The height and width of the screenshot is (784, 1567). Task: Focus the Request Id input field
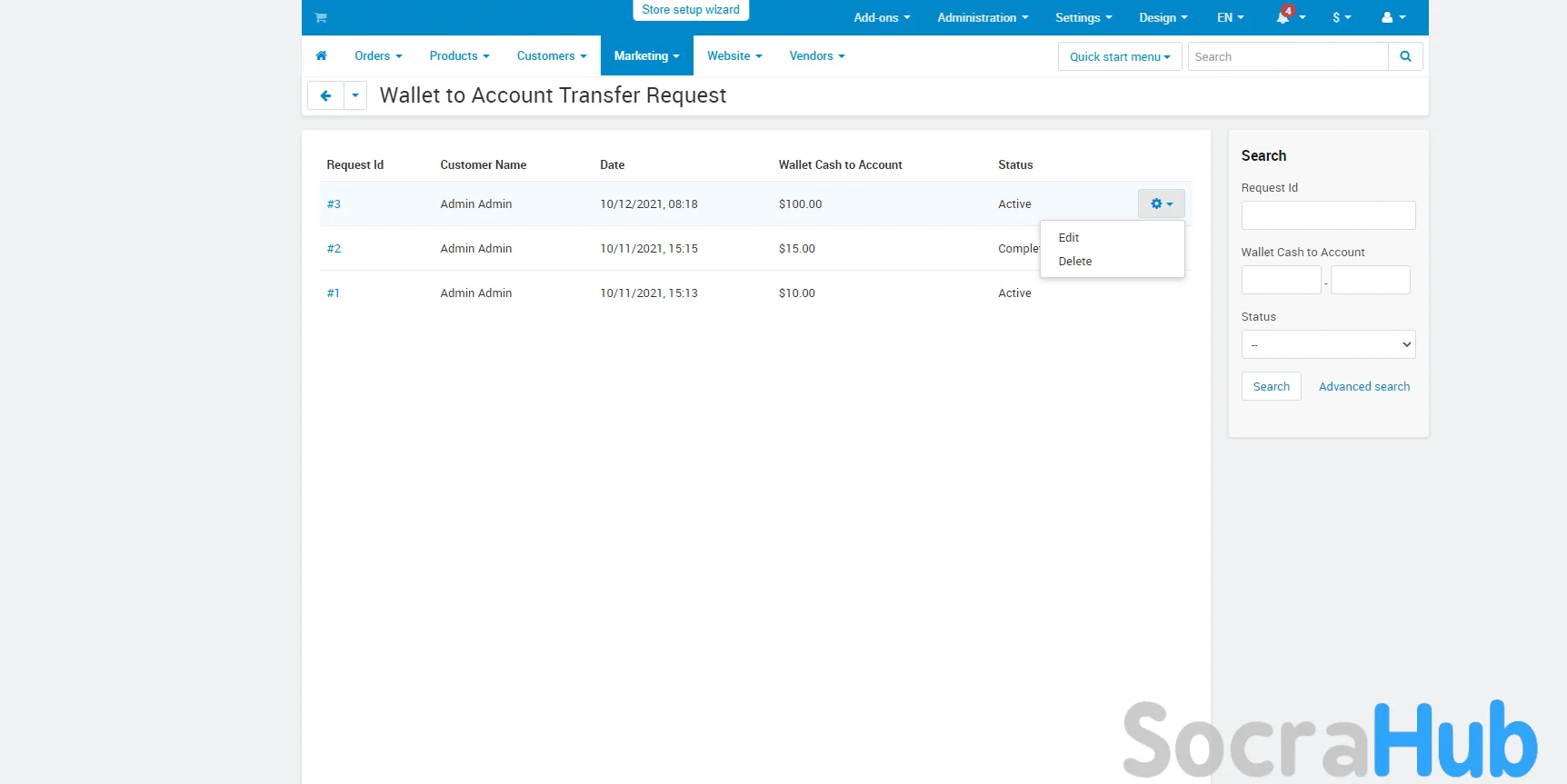pos(1328,215)
